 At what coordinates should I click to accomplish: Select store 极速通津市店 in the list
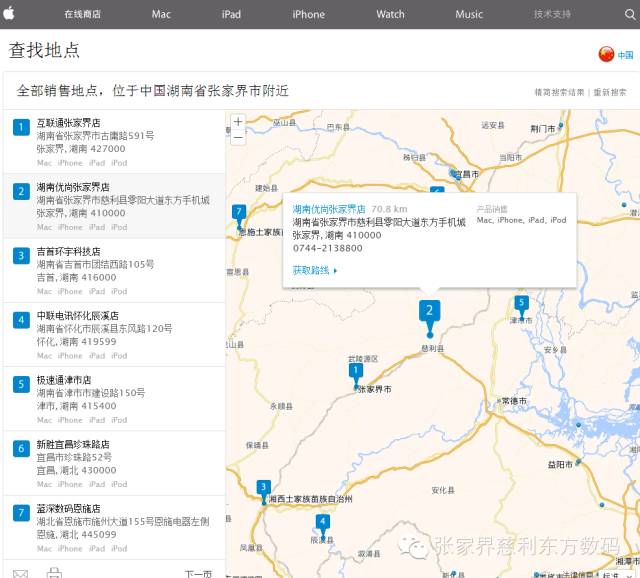point(114,399)
